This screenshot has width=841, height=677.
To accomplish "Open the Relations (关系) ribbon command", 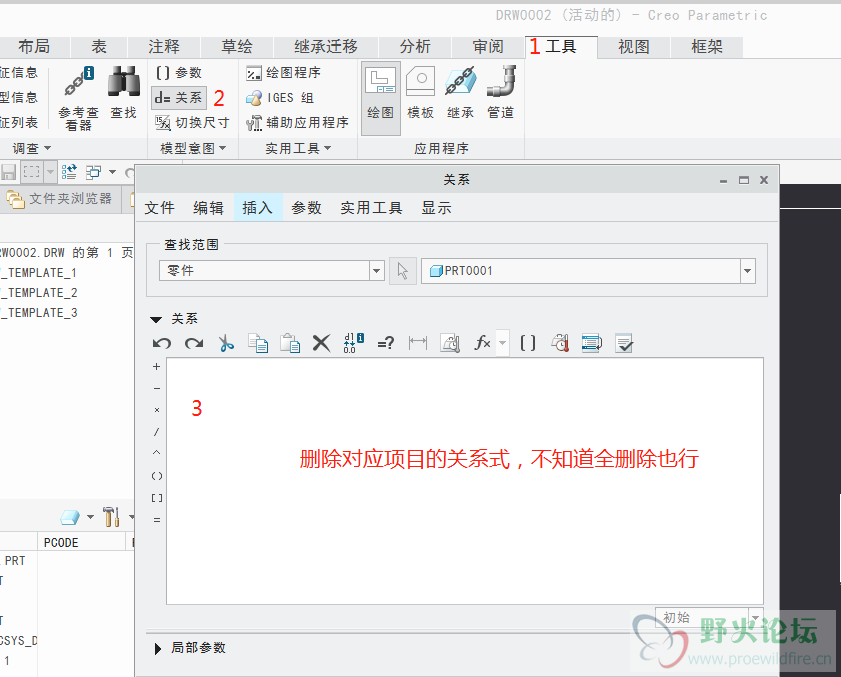I will (x=178, y=98).
